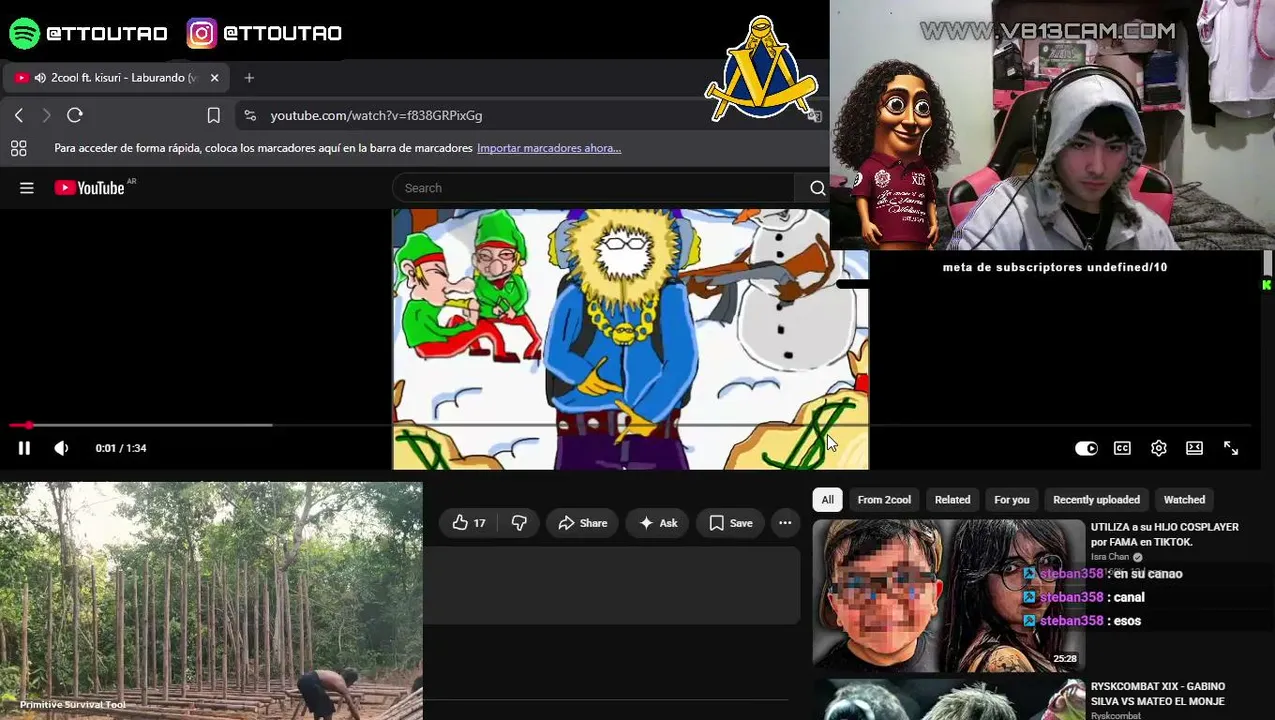The width and height of the screenshot is (1275, 720).
Task: Pause the YouTube video
Action: (24, 448)
